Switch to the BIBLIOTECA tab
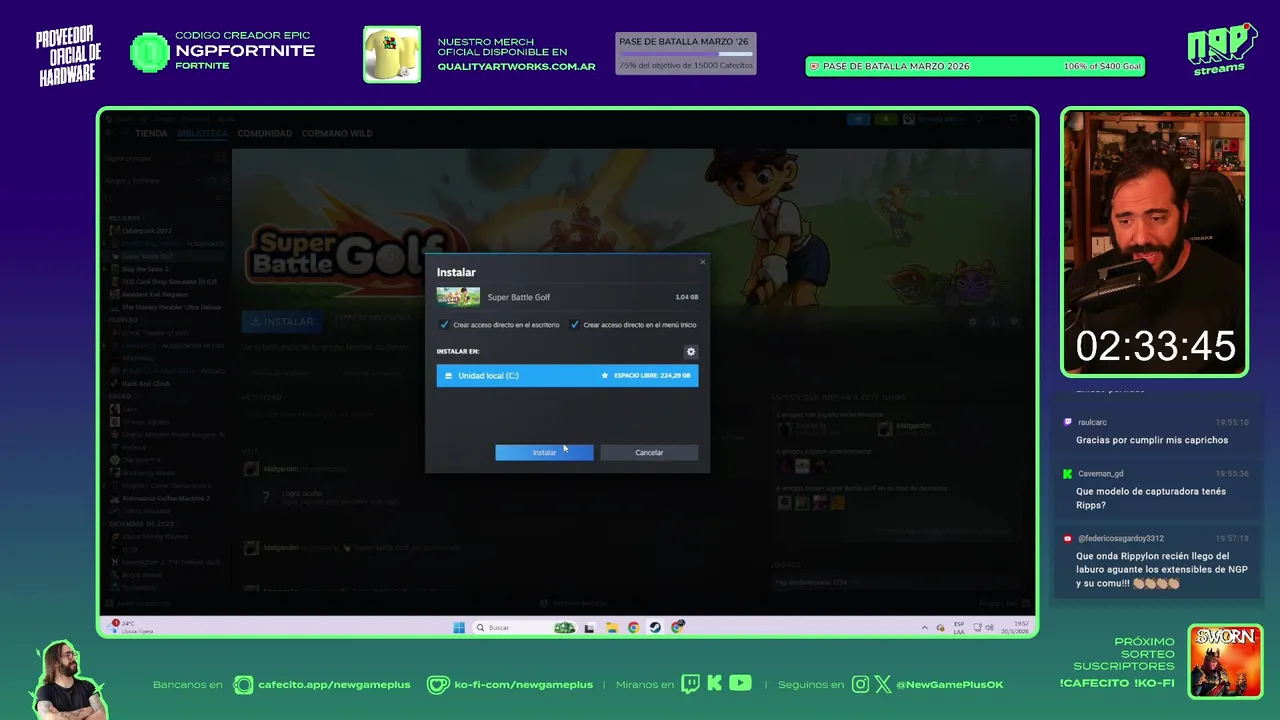1280x720 pixels. click(202, 133)
